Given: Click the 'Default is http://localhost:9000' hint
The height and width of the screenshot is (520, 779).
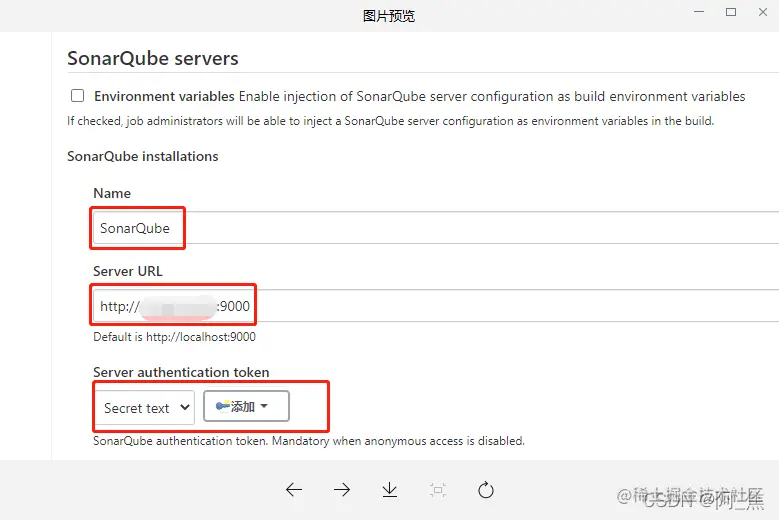Looking at the screenshot, I should tap(174, 337).
